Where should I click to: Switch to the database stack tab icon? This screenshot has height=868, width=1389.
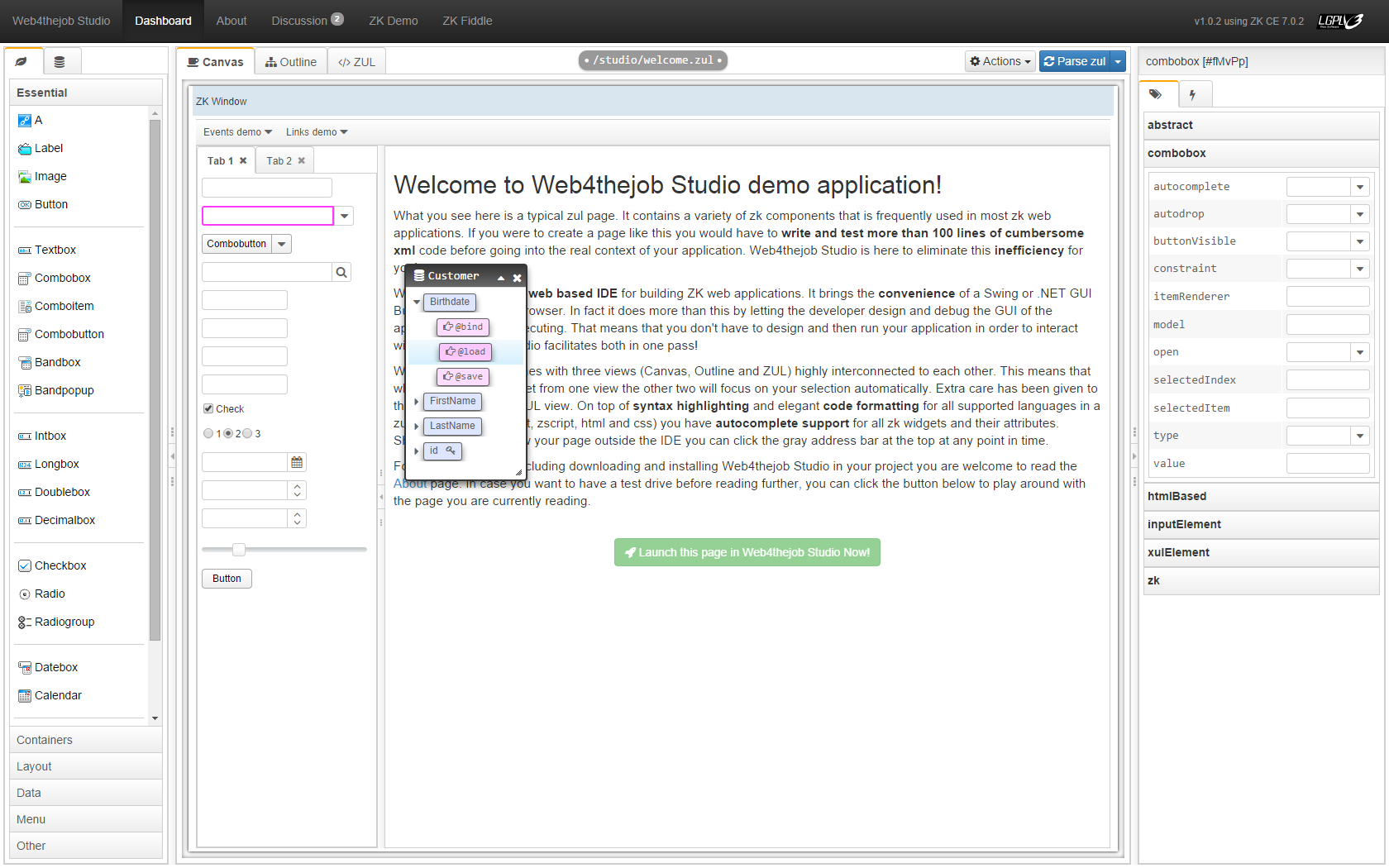tap(60, 61)
